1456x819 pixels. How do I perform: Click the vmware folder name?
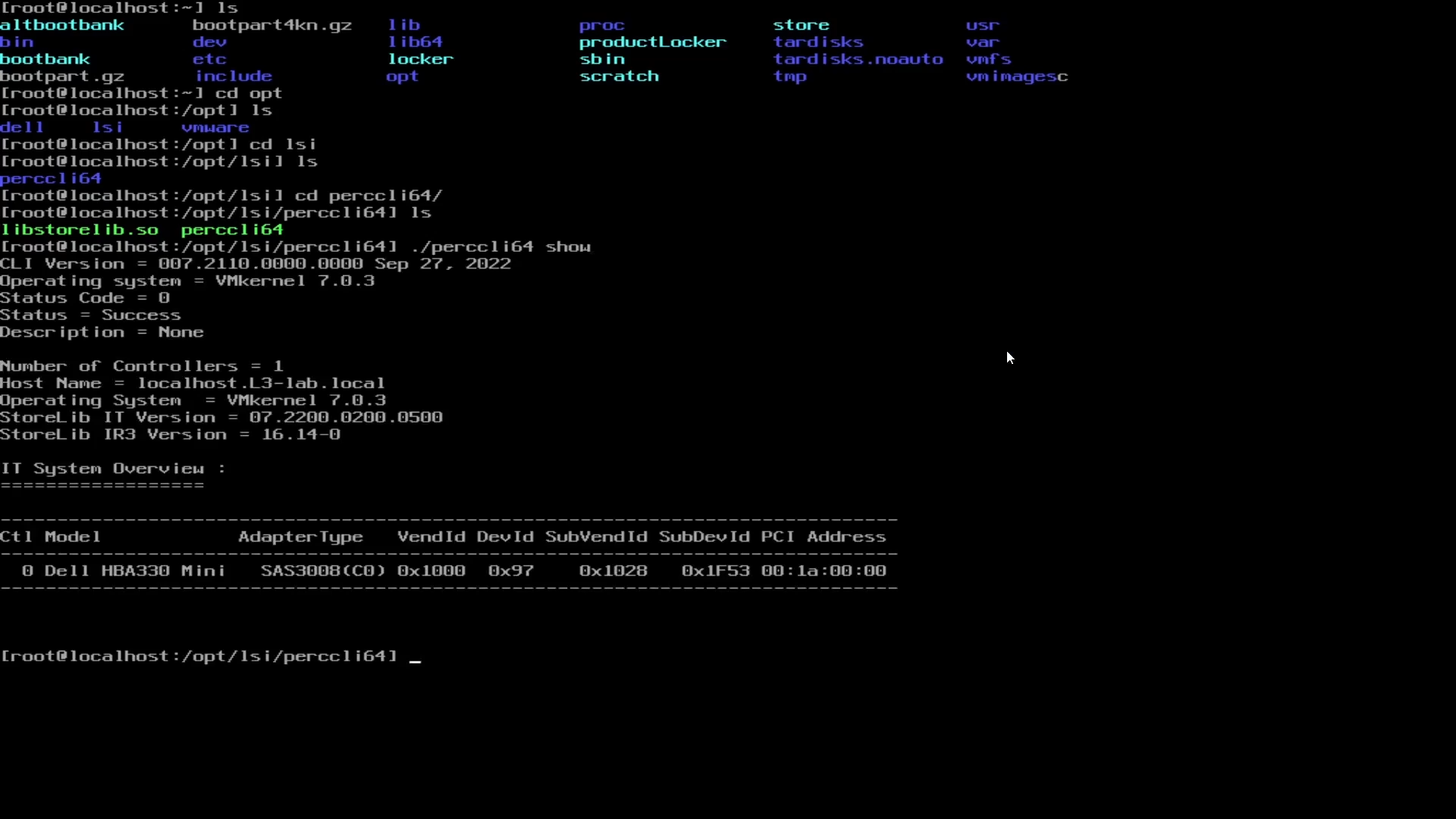215,127
